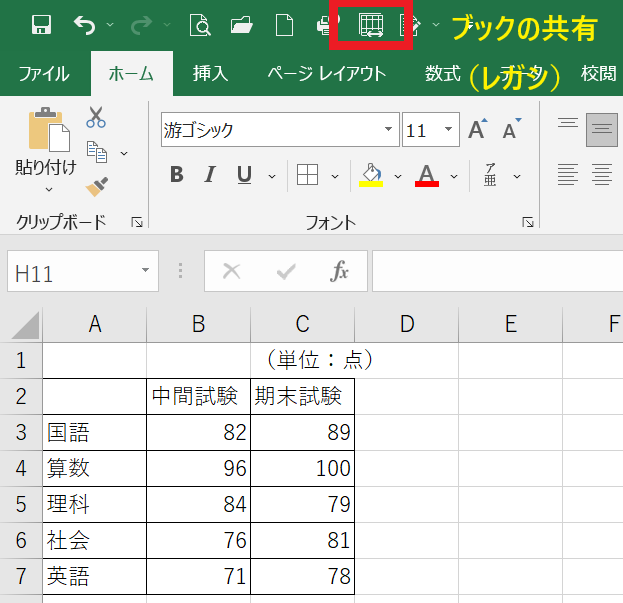Select the Format Painter brush icon
623x603 pixels.
tap(97, 187)
